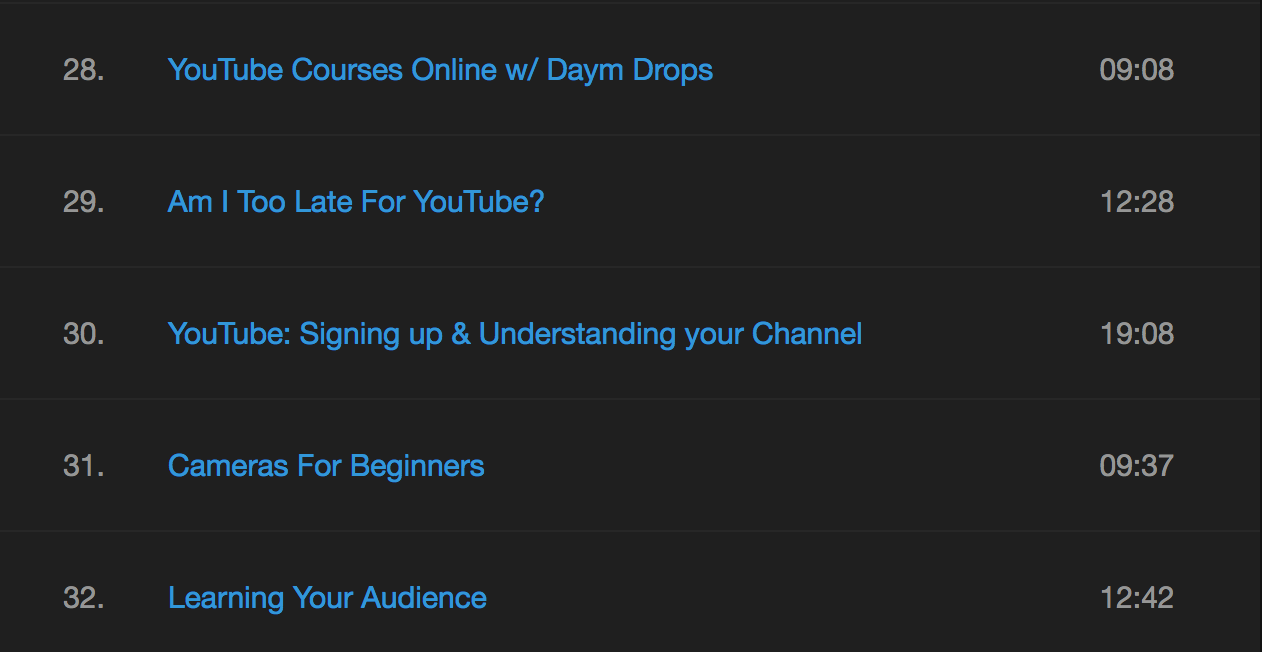Open "YouTube: Signing up & Understanding your Channel"
The height and width of the screenshot is (652, 1262).
pyautogui.click(x=515, y=334)
